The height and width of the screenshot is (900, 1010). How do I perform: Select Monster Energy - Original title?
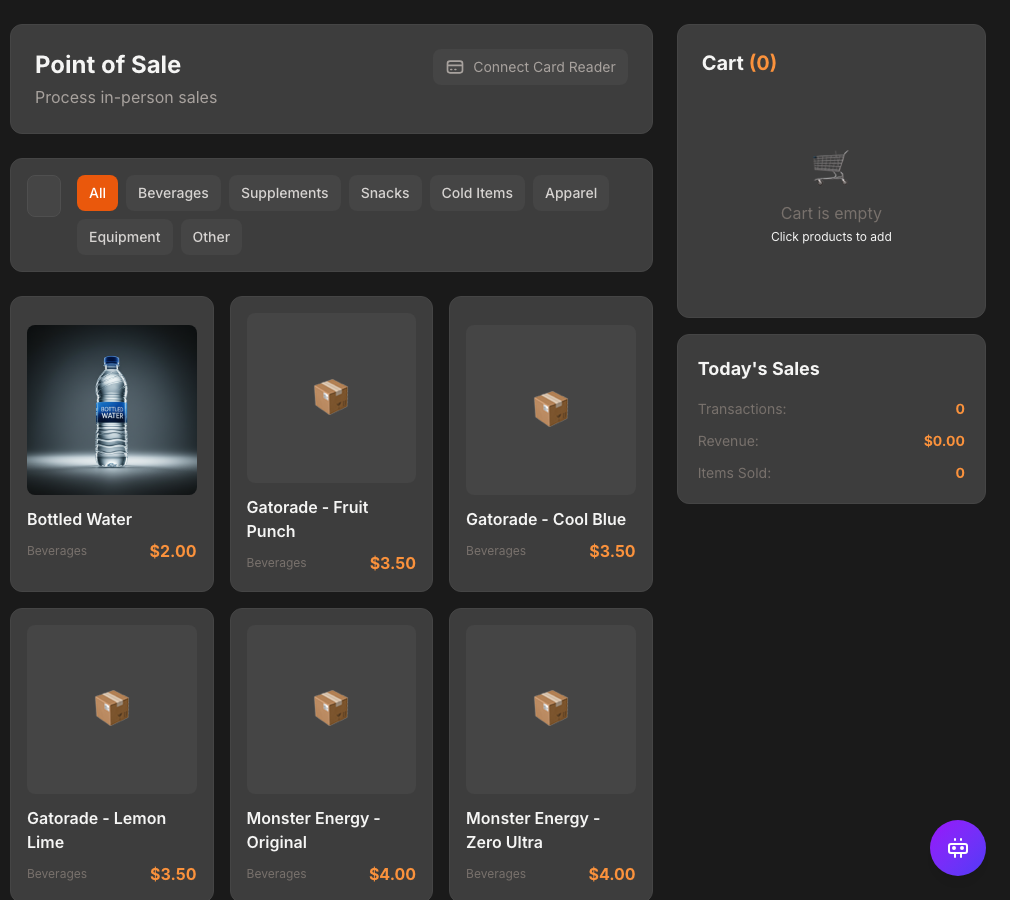tap(314, 830)
